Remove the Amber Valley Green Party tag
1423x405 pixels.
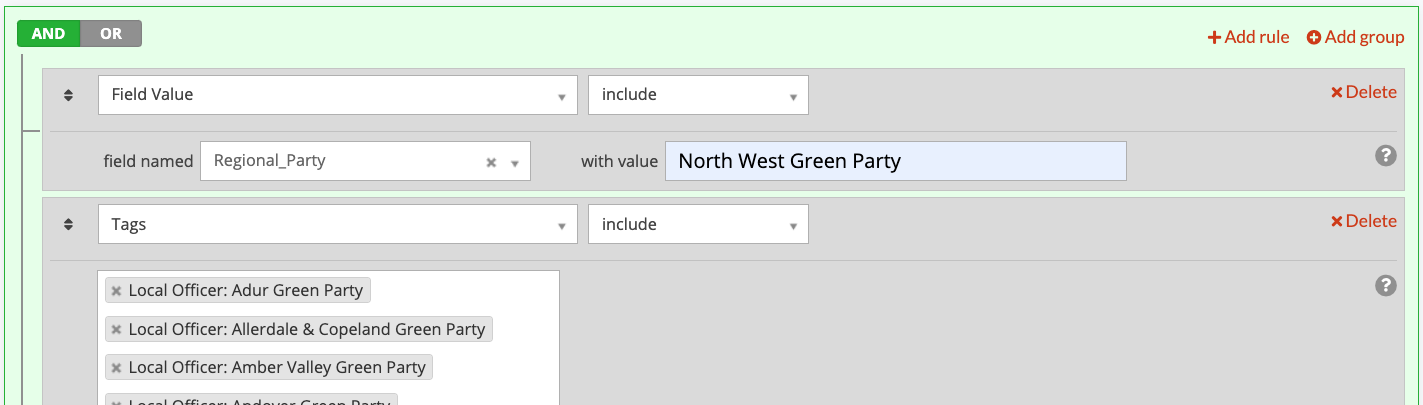coord(116,368)
